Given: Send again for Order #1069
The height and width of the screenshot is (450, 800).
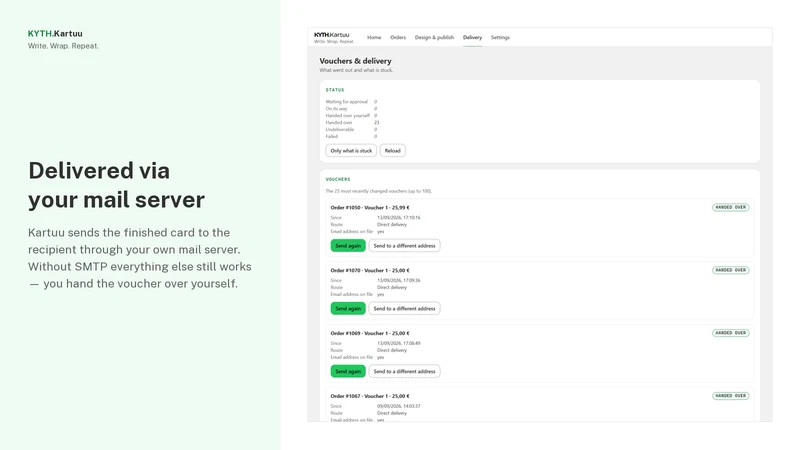Looking at the screenshot, I should 348,371.
